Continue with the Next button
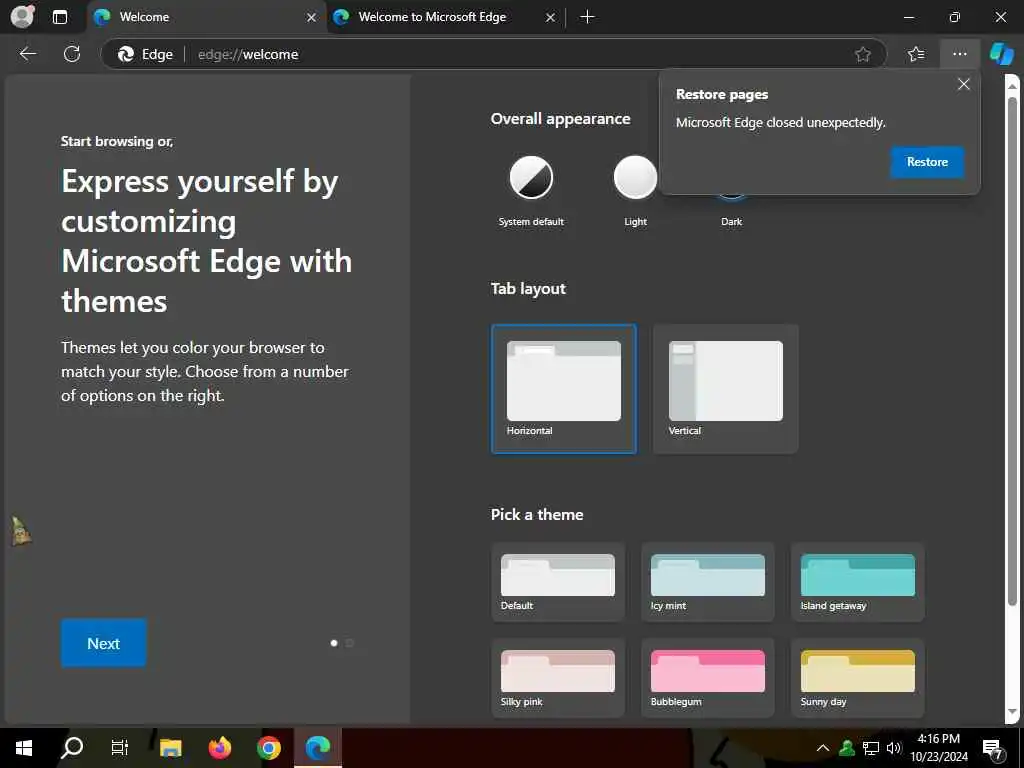Viewport: 1024px width, 768px height. coord(103,643)
